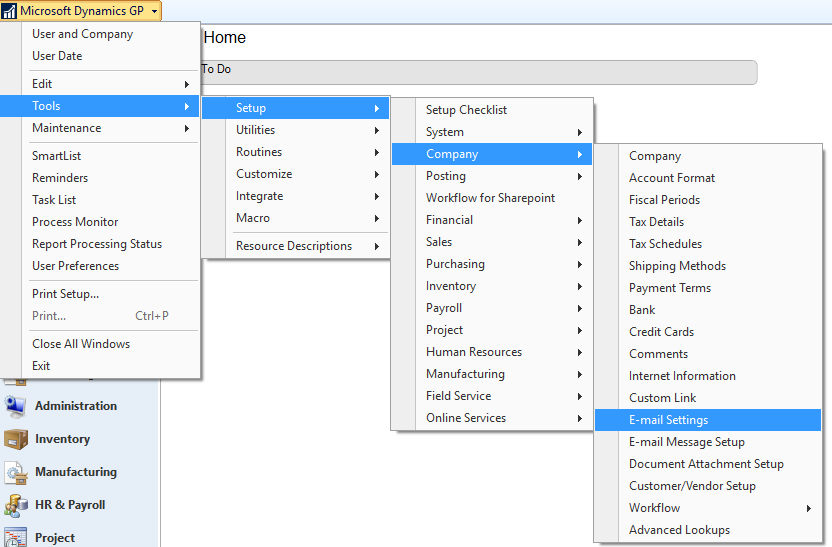The width and height of the screenshot is (832, 547).
Task: Open Reminders from the menu
Action: point(100,178)
